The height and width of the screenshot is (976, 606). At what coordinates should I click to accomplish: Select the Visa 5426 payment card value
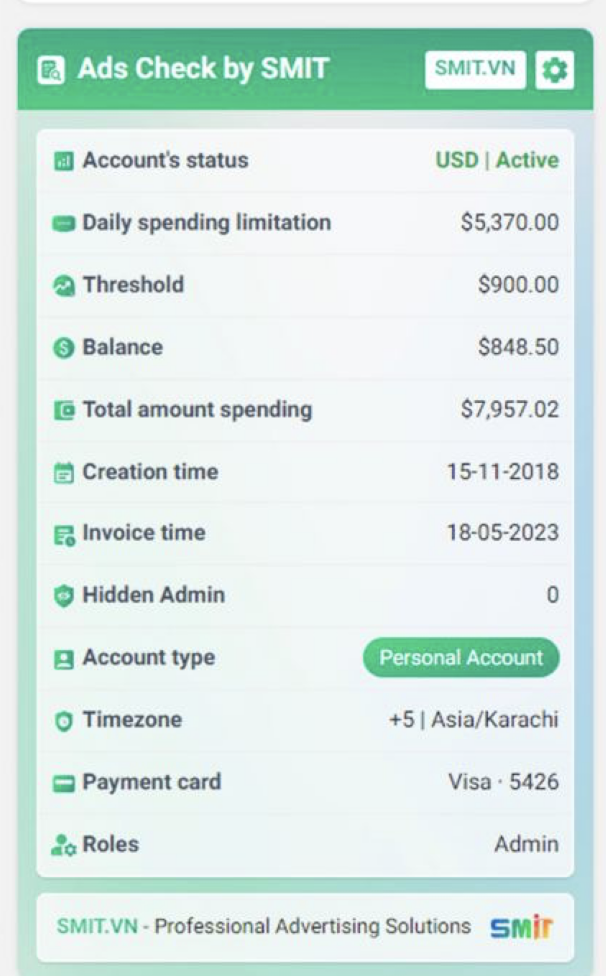[x=503, y=782]
